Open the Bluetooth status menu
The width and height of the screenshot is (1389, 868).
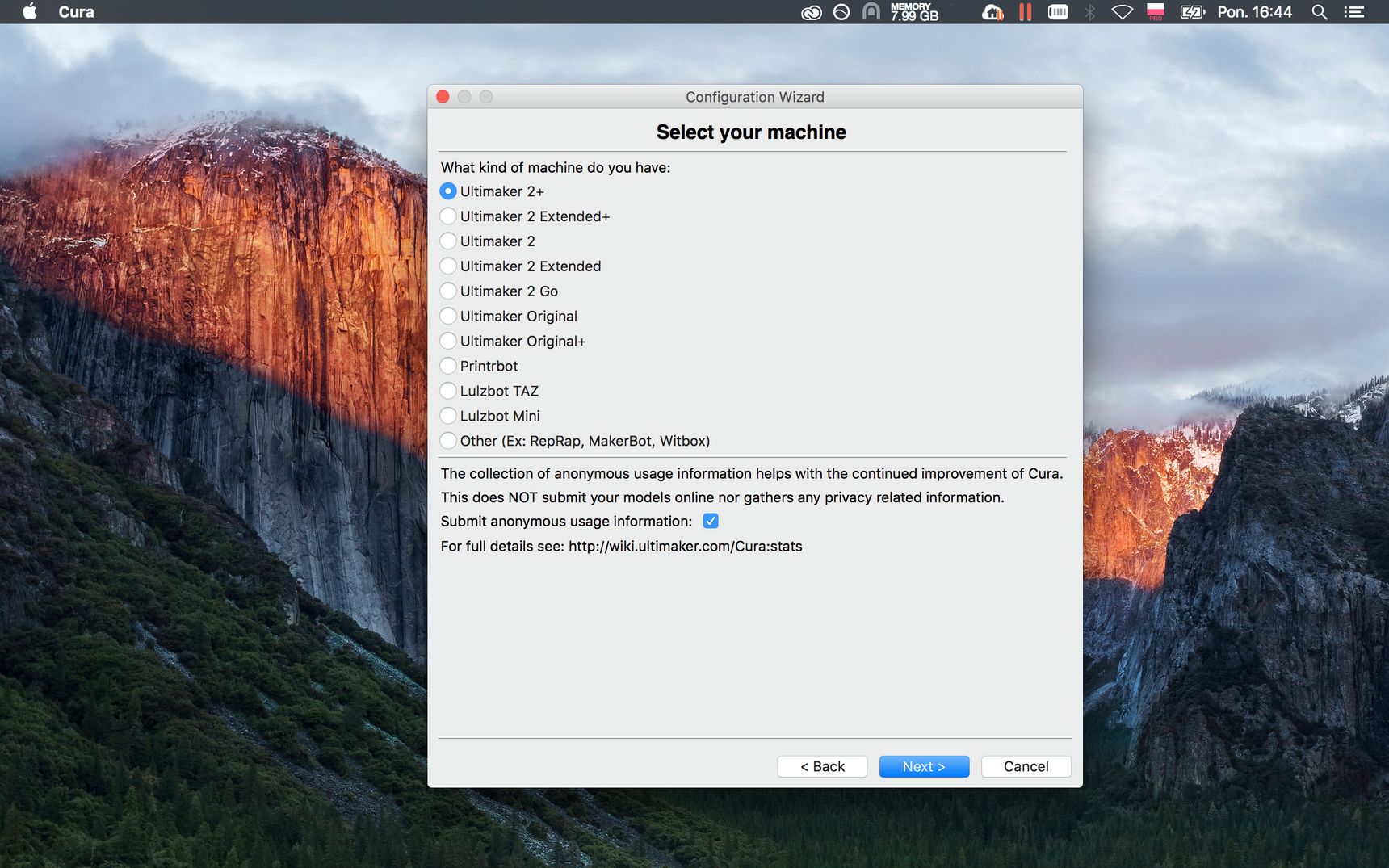click(x=1090, y=12)
